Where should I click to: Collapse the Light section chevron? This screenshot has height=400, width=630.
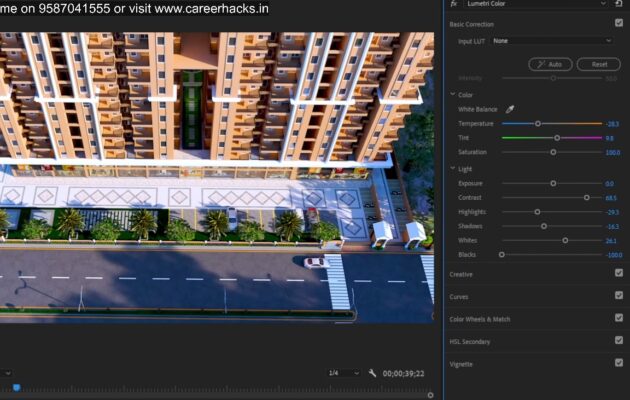(452, 169)
